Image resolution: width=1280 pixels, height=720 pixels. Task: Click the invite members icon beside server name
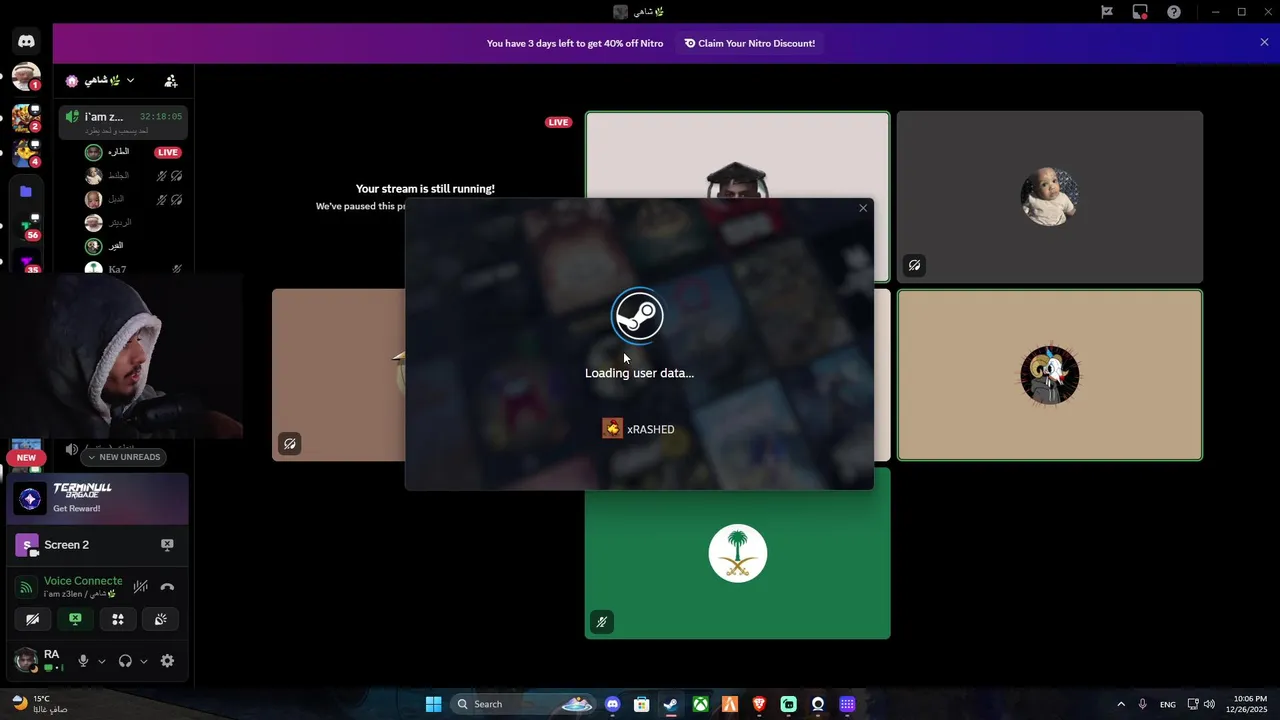click(171, 81)
